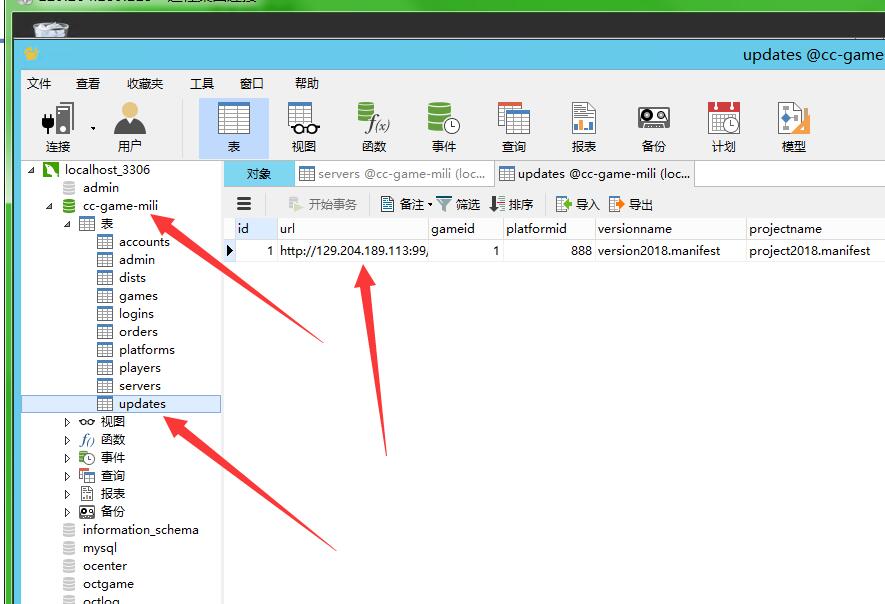Open the Event (事件) toolbar icon
Viewport: 885px width, 604px height.
(x=443, y=127)
